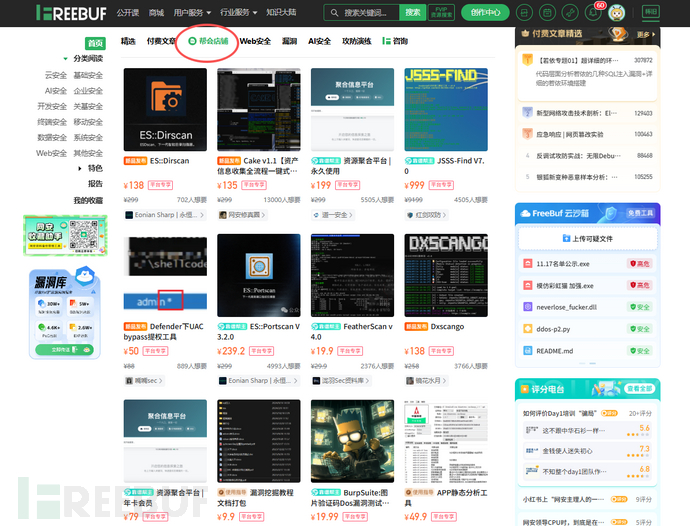690x526 pixels.
Task: Click the magnifier icon in the search box
Action: pos(335,13)
